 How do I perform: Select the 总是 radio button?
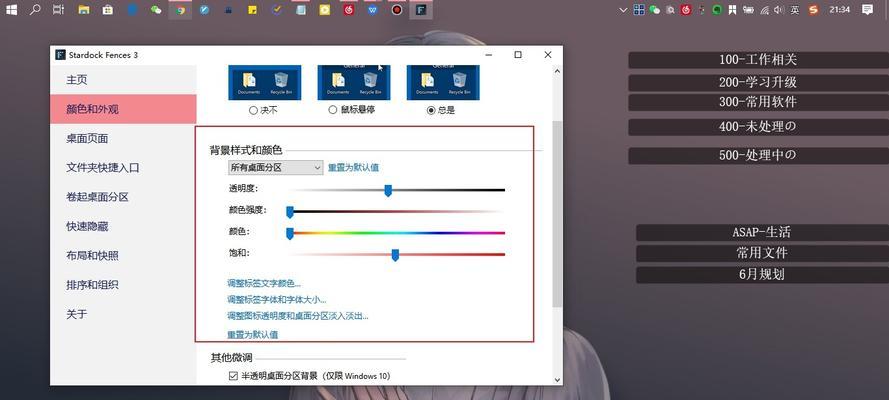431,110
